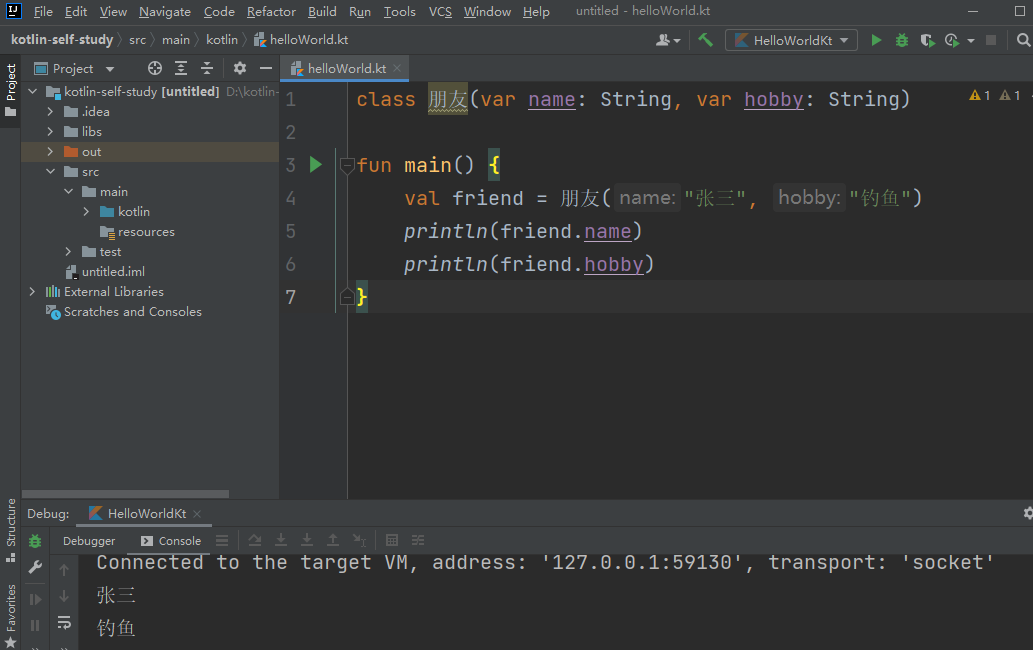Image resolution: width=1033 pixels, height=650 pixels.
Task: Click console scroll down arrow
Action: 64,597
